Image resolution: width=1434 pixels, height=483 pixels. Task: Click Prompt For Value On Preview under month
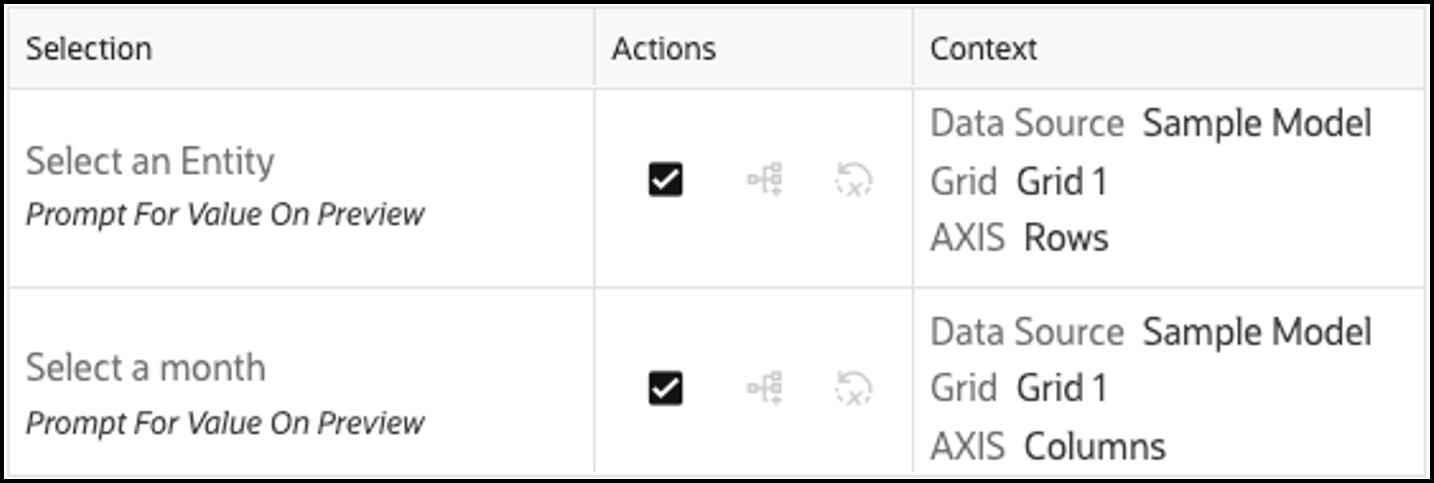(x=225, y=422)
